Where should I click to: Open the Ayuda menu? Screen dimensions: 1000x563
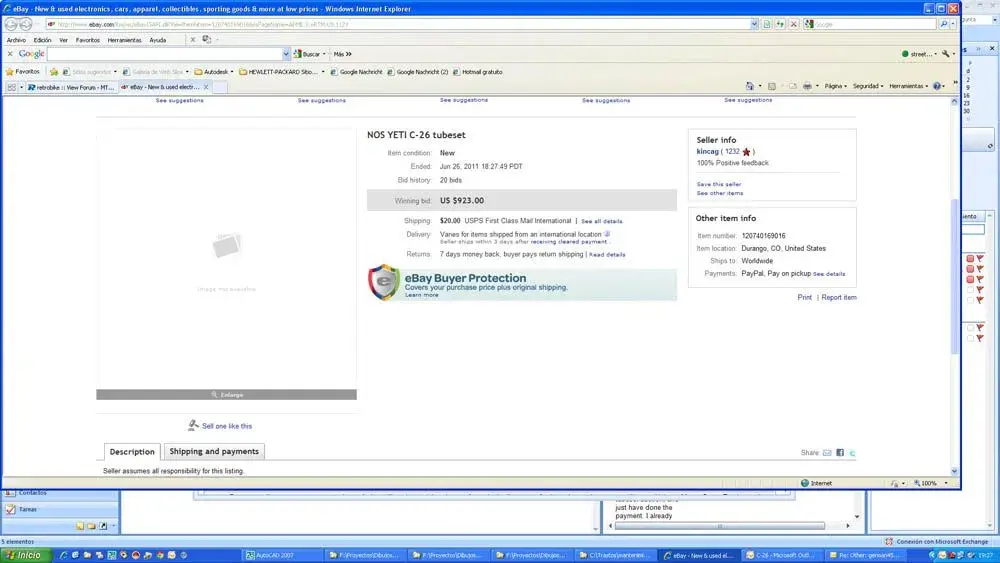coord(158,40)
